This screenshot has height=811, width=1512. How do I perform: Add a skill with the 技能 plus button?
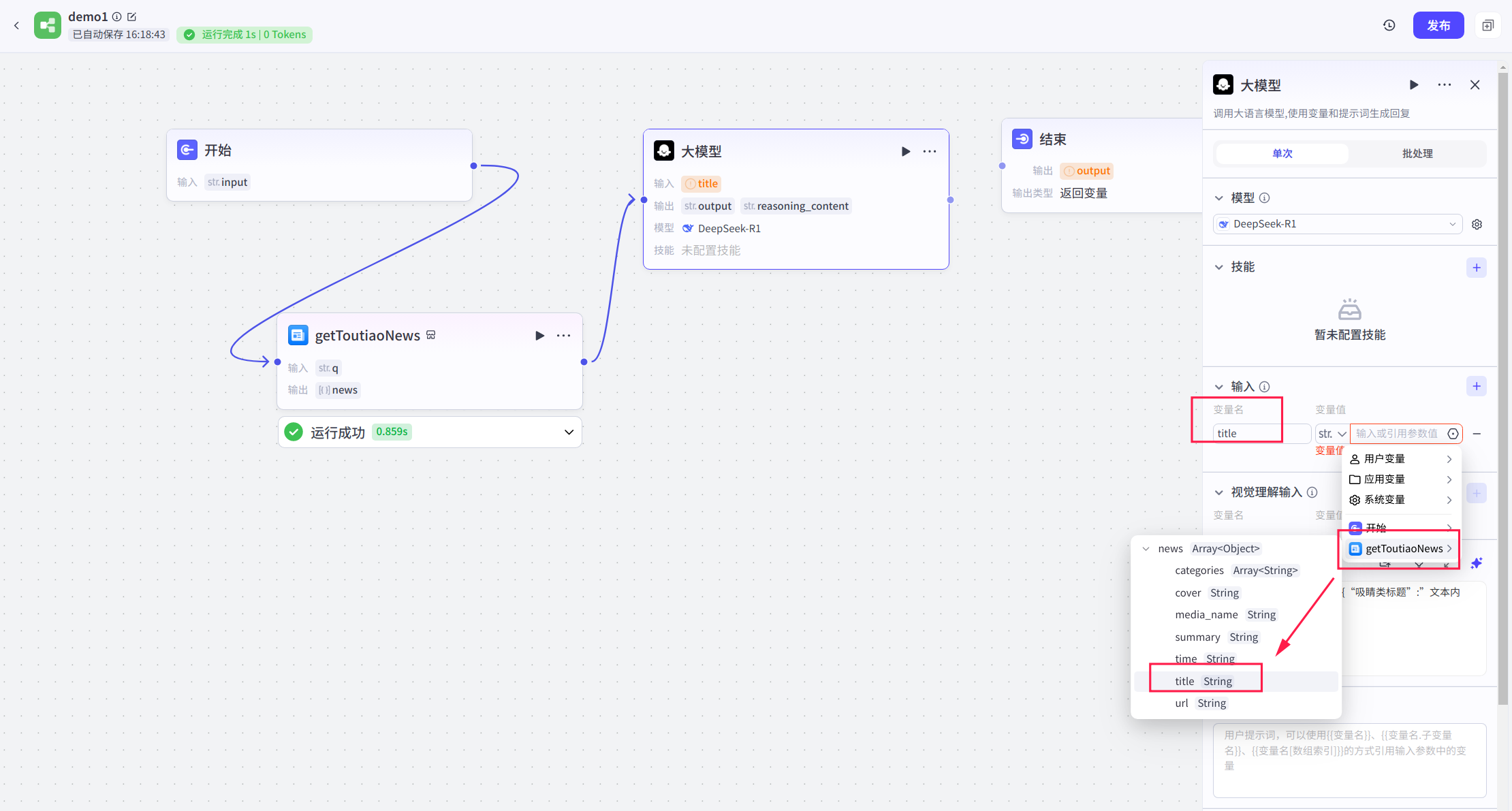(1476, 268)
